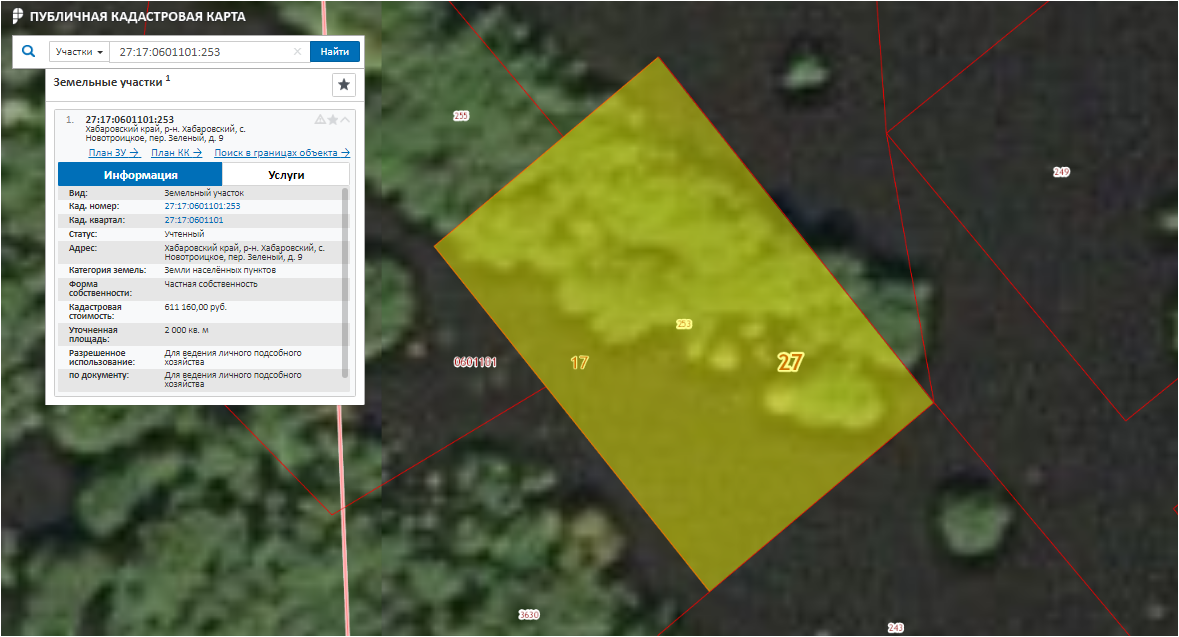Open the cadastral quarter 27:17:0601101 link
This screenshot has width=1179, height=637.
[x=194, y=220]
